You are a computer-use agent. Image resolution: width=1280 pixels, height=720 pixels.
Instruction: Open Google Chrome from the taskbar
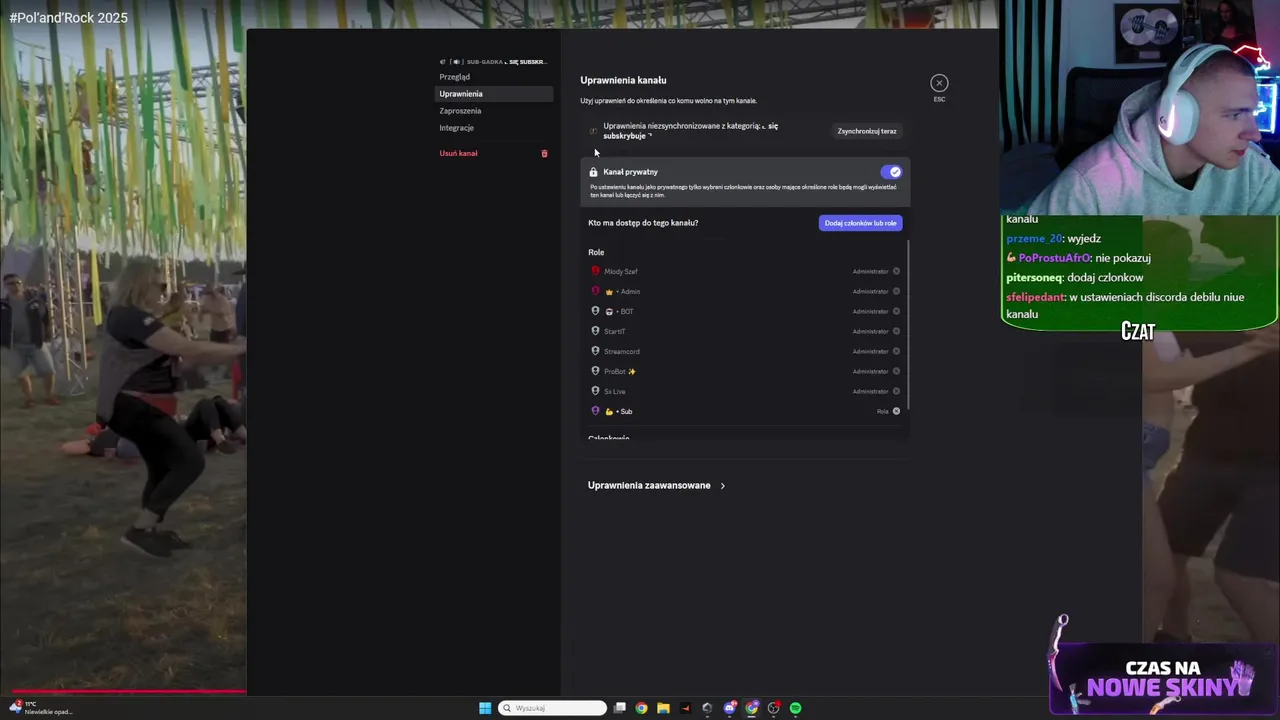(x=642, y=708)
